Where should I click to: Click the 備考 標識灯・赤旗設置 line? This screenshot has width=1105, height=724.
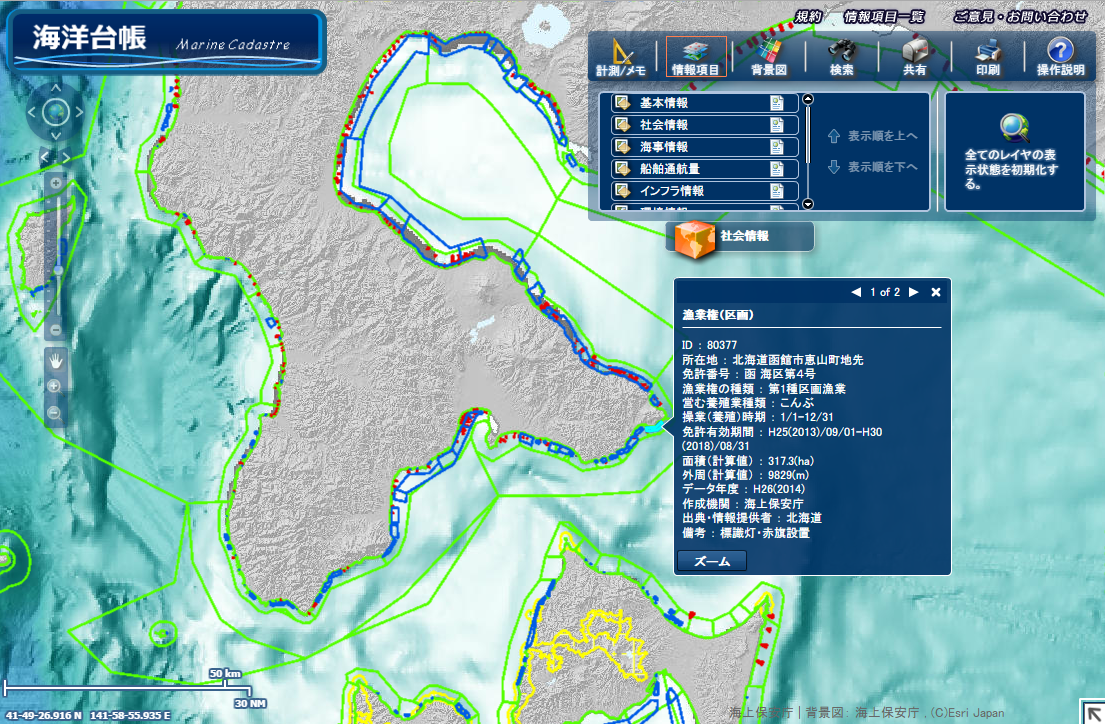[746, 533]
